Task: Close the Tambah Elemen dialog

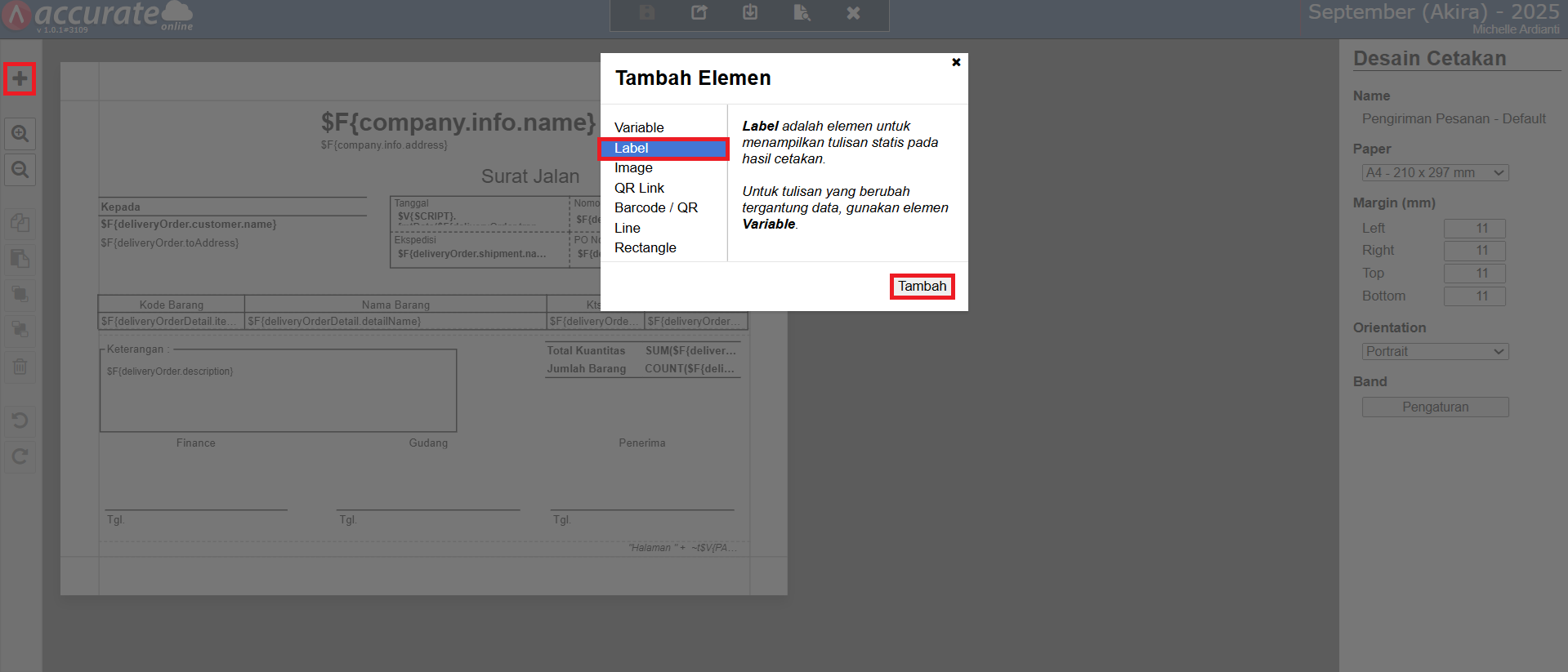Action: point(956,62)
